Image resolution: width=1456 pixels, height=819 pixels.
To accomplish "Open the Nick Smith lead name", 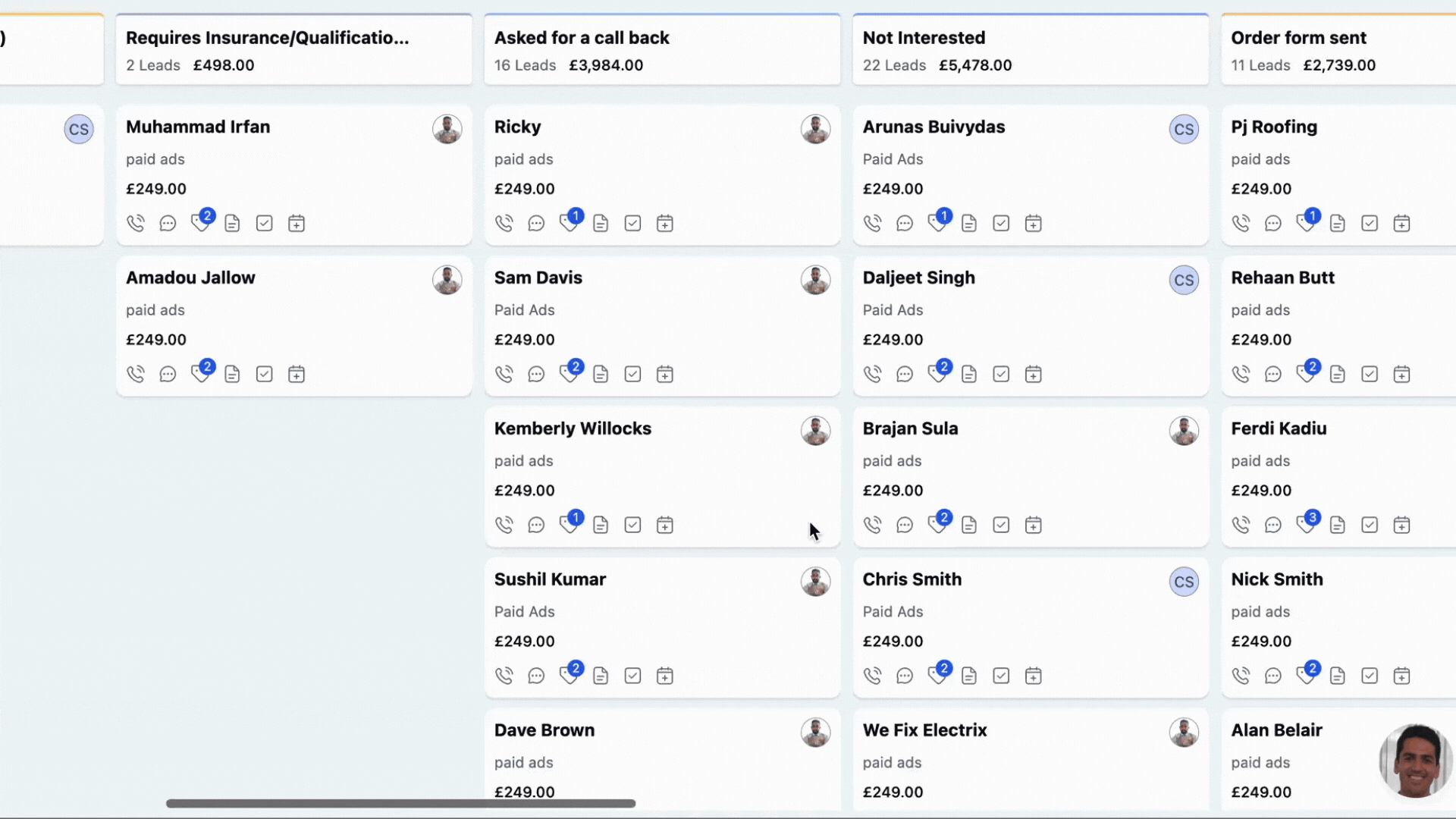I will [x=1276, y=579].
